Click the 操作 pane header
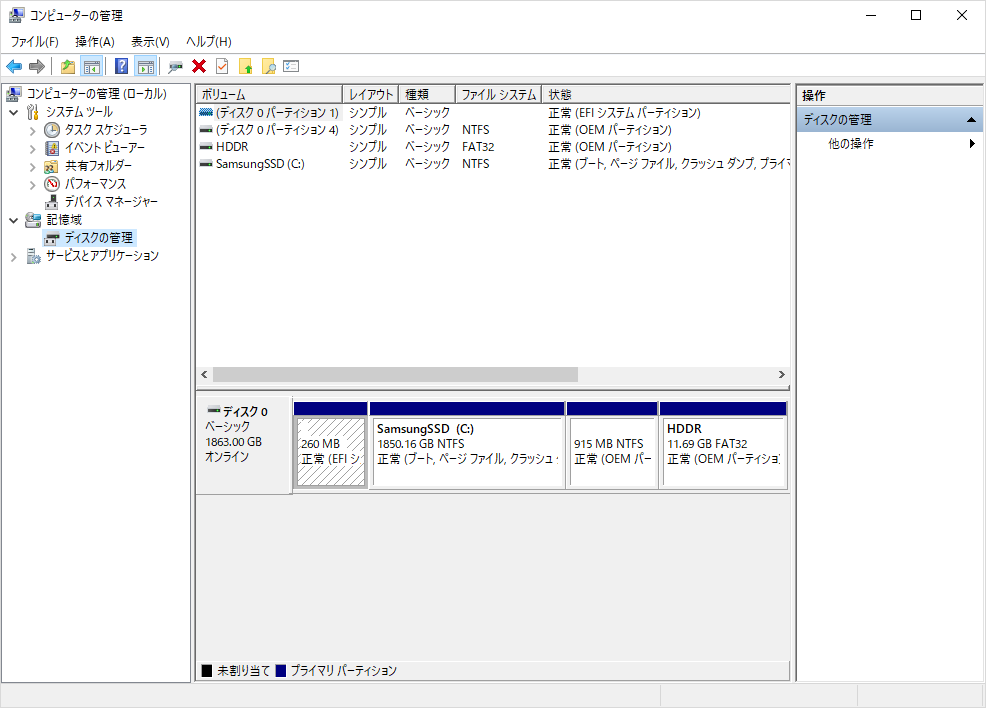Viewport: 986px width, 708px height. pyautogui.click(x=890, y=96)
